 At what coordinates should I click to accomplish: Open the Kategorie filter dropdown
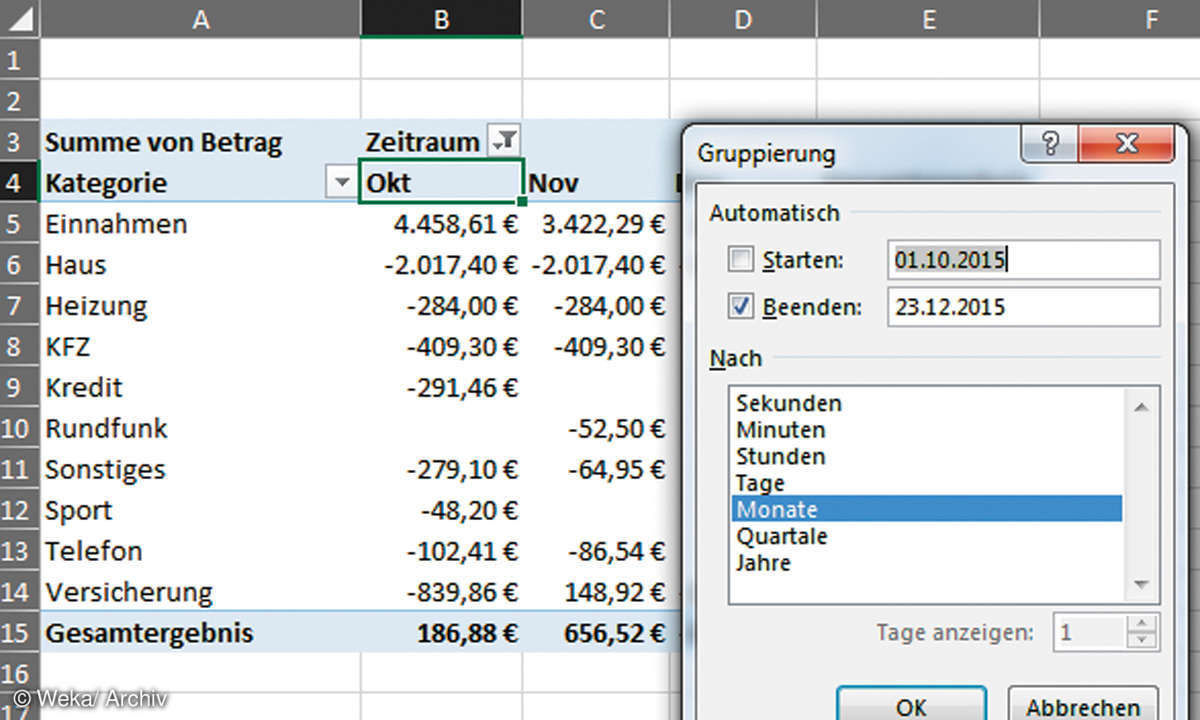point(342,182)
